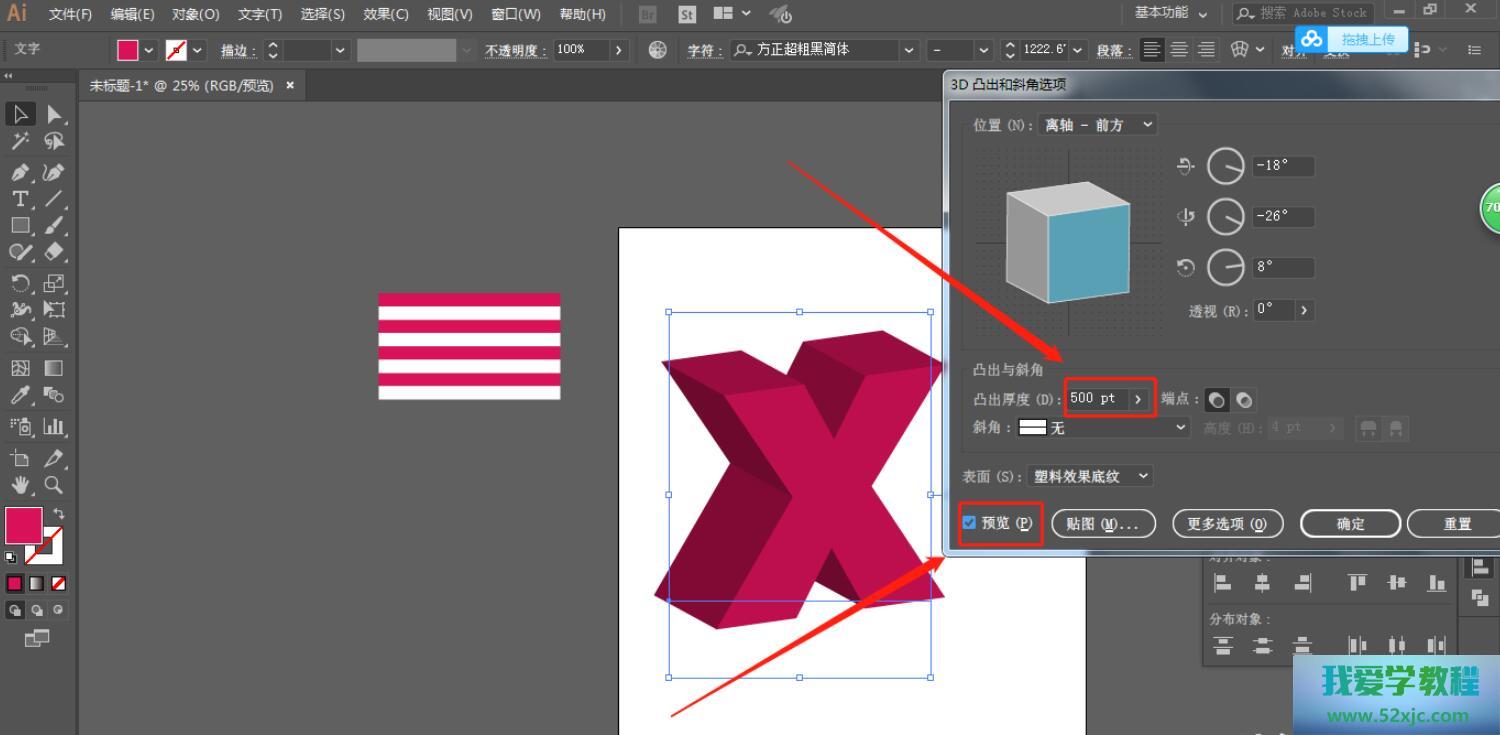The width and height of the screenshot is (1500, 735).
Task: Select the Direct Selection tool
Action: 54,114
